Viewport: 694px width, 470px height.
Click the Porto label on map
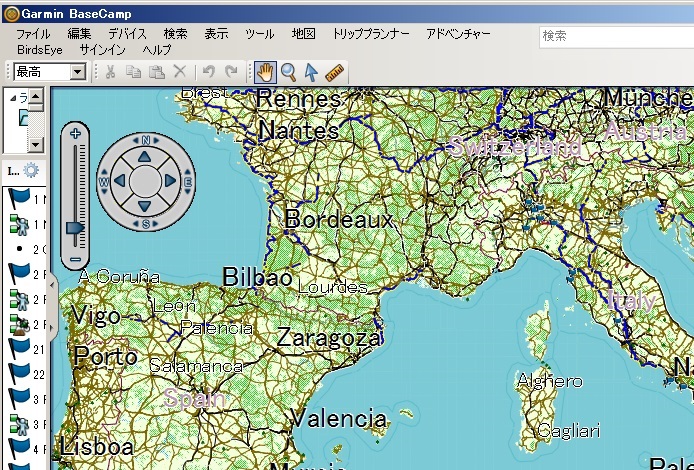106,357
